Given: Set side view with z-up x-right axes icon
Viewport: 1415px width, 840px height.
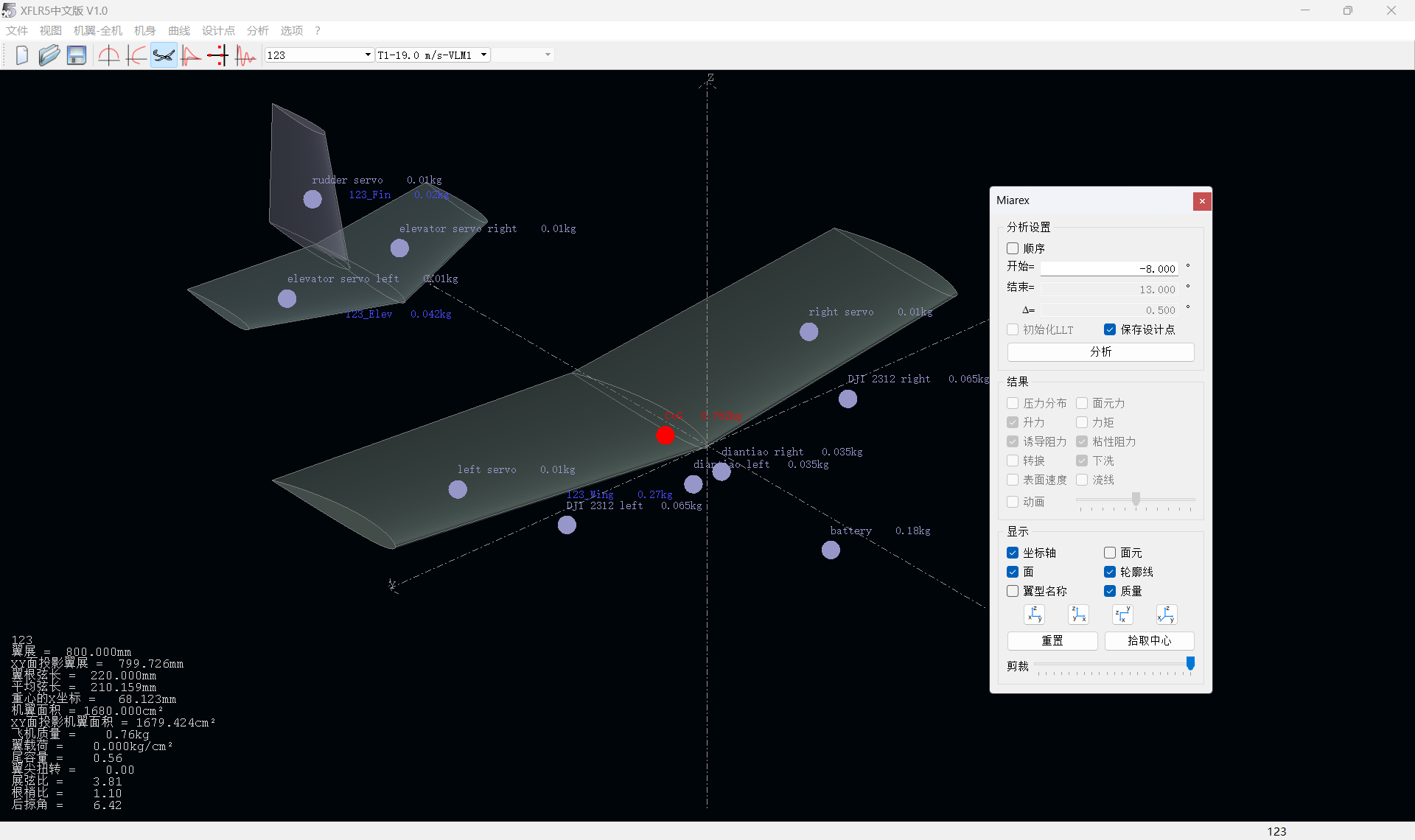Looking at the screenshot, I should click(x=1078, y=615).
